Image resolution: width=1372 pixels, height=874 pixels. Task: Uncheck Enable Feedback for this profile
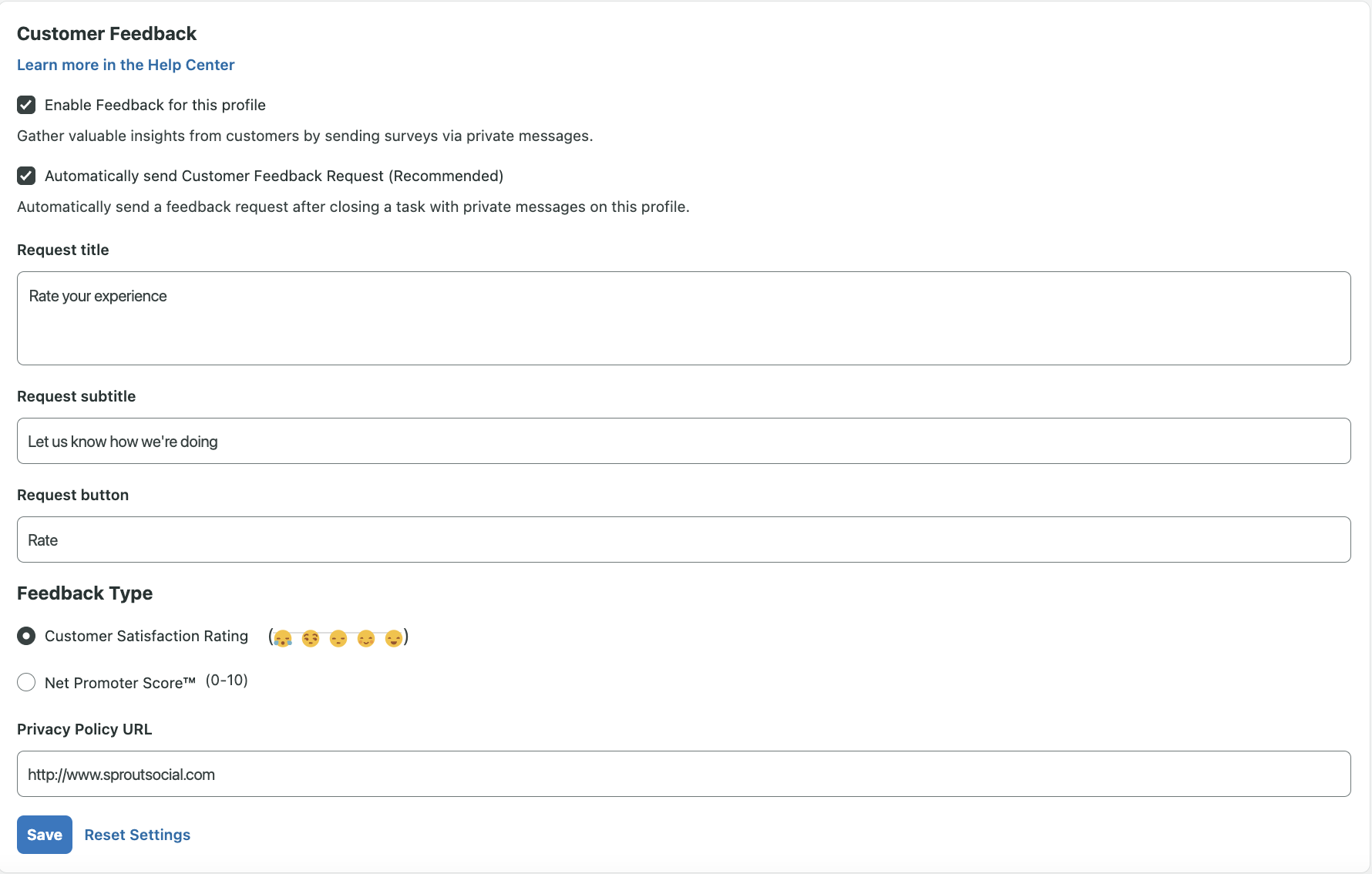pyautogui.click(x=26, y=105)
